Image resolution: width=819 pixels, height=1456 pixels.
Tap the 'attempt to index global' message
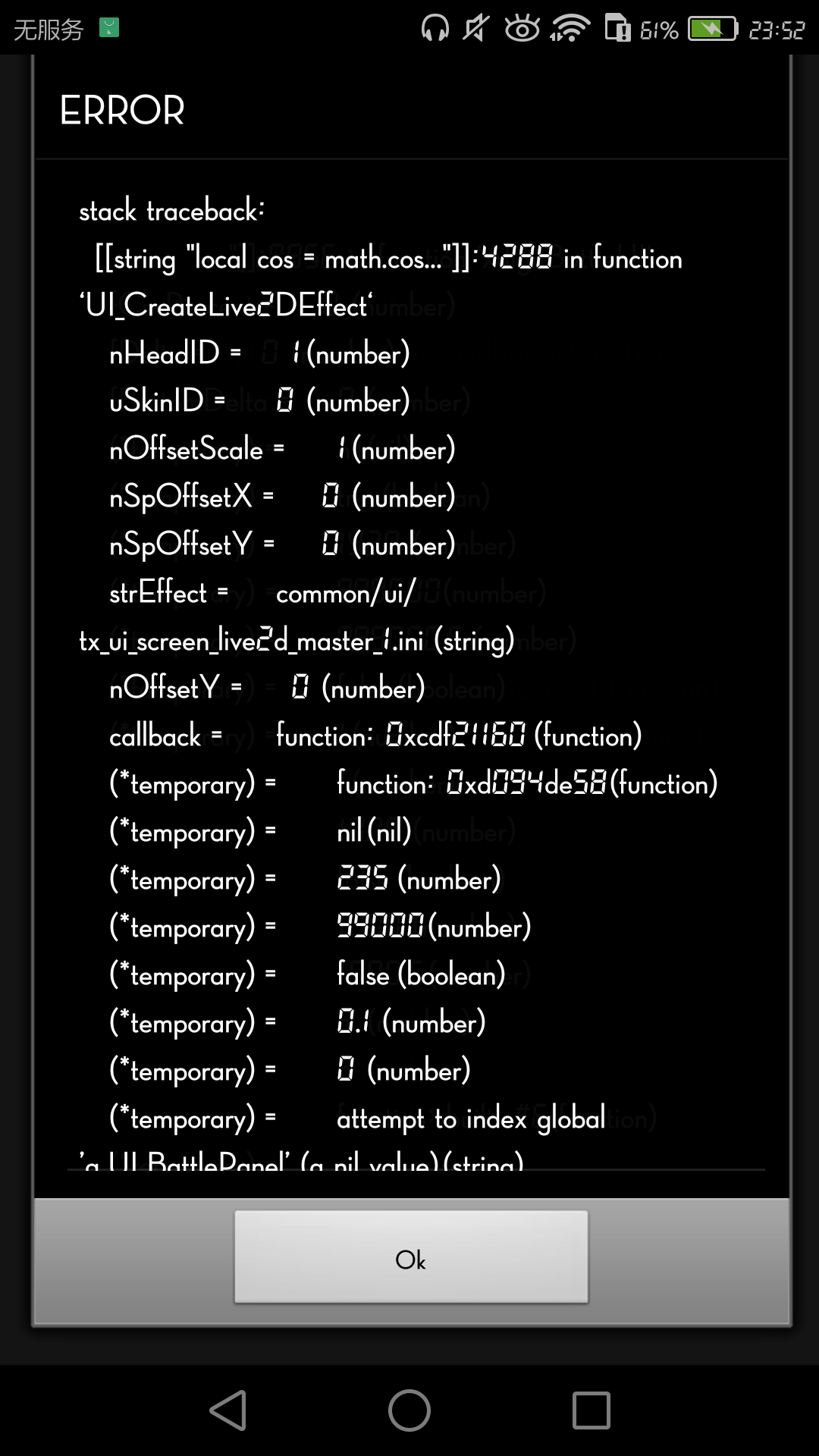(x=471, y=1119)
